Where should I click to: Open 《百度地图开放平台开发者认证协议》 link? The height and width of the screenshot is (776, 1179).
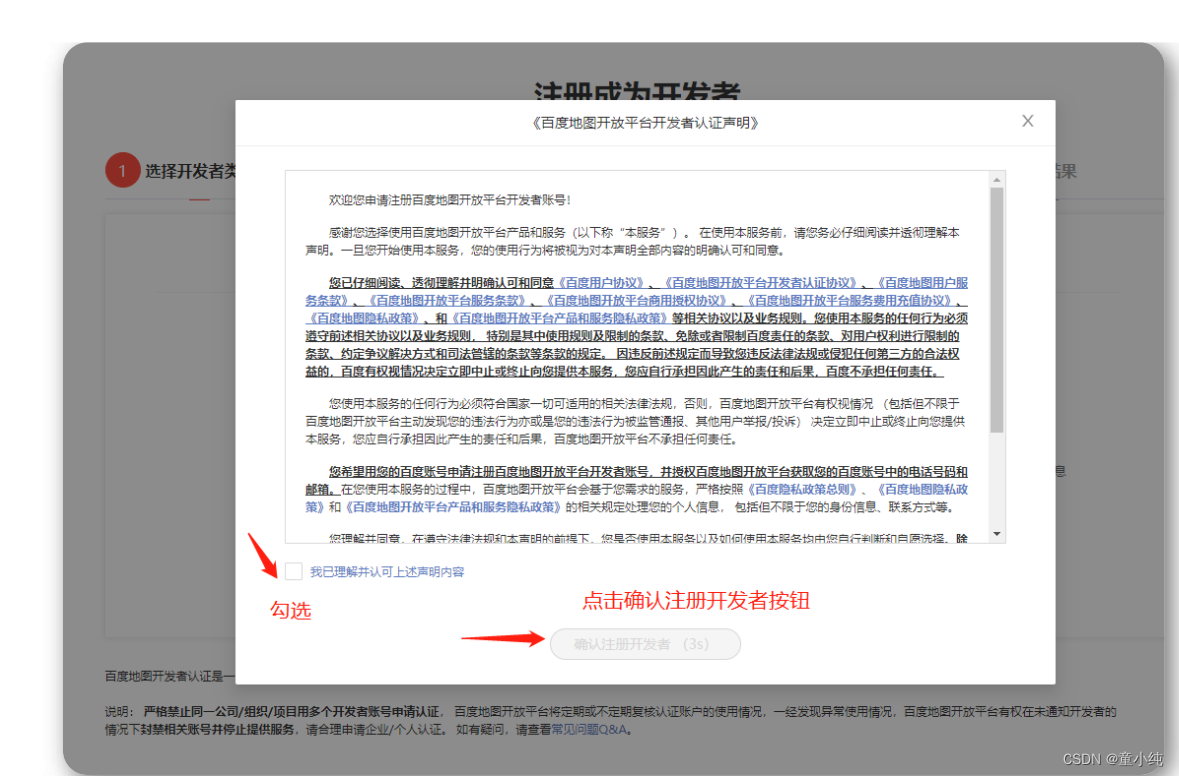[760, 283]
